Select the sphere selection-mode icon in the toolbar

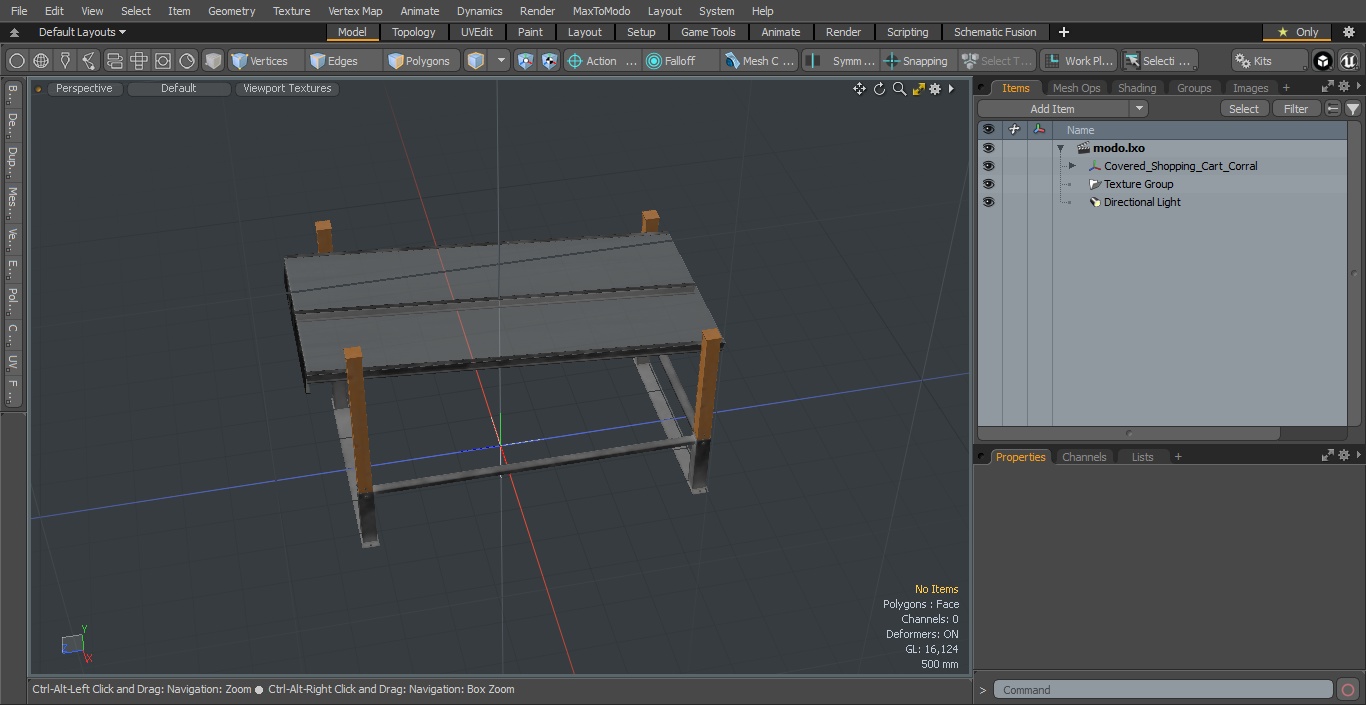[x=17, y=61]
